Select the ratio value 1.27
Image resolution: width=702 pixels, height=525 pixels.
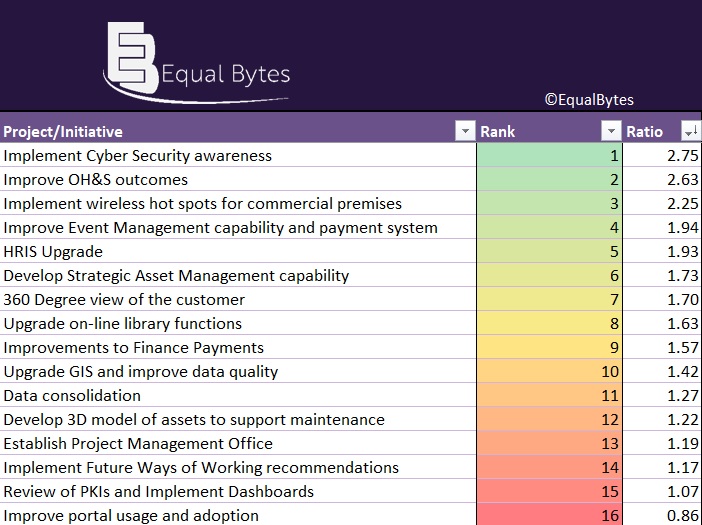662,395
